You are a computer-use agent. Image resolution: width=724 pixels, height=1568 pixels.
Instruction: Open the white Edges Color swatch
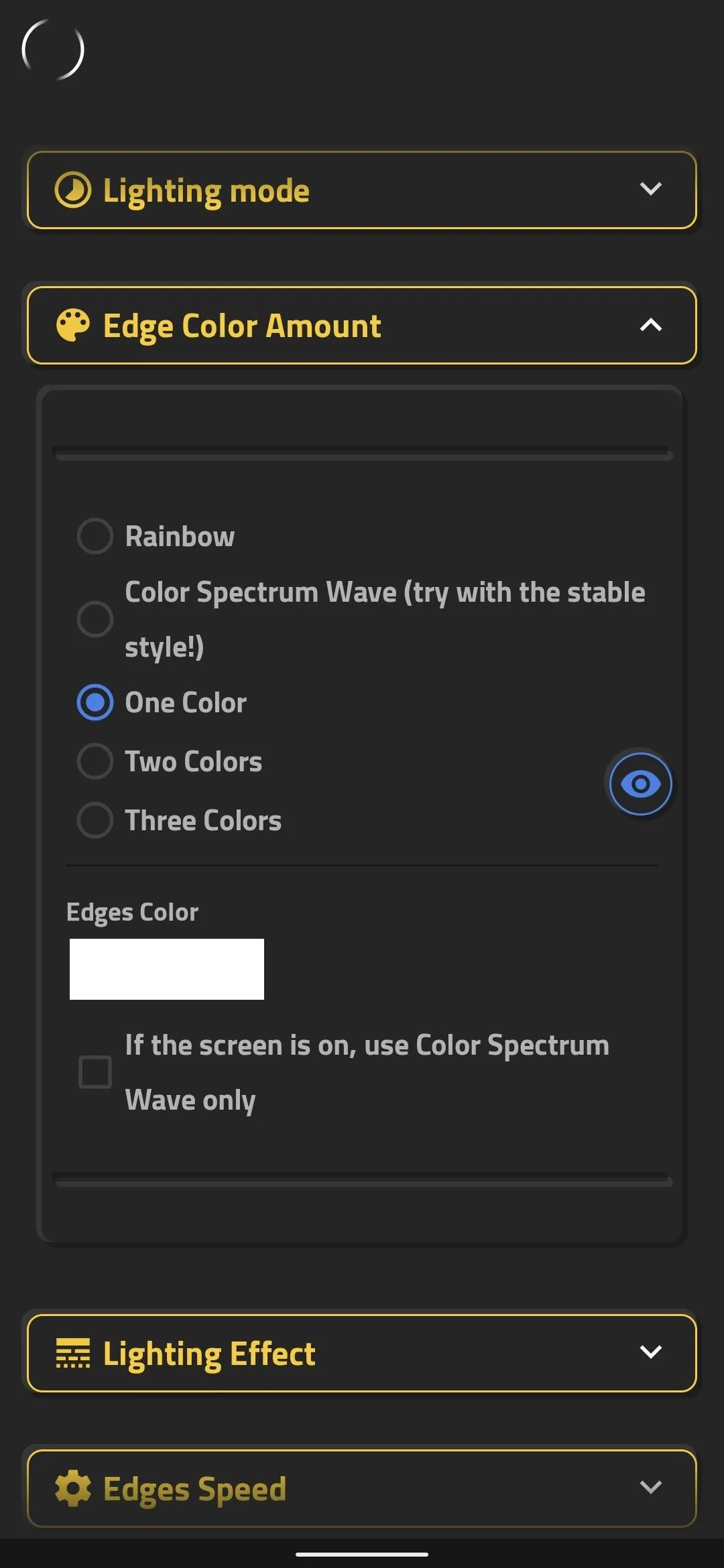pyautogui.click(x=167, y=969)
